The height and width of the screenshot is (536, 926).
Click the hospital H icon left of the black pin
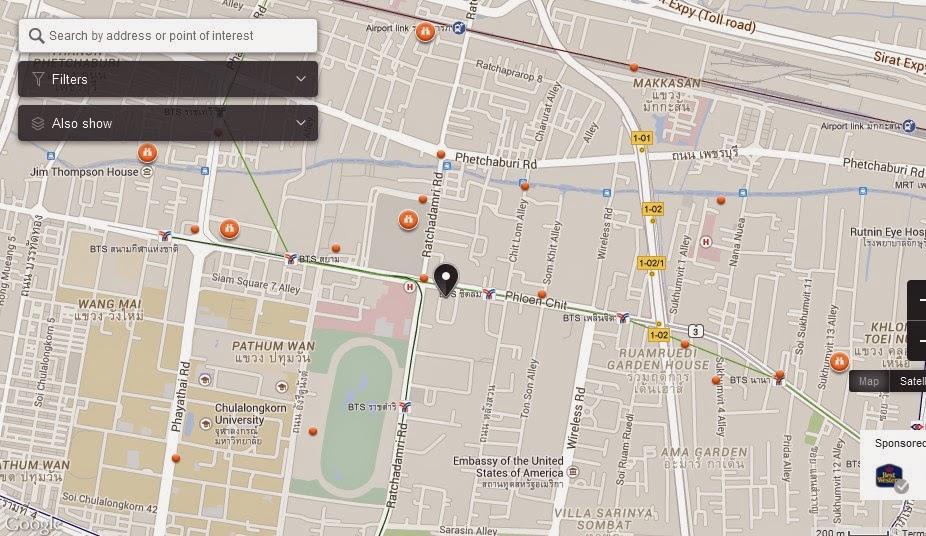click(x=409, y=287)
